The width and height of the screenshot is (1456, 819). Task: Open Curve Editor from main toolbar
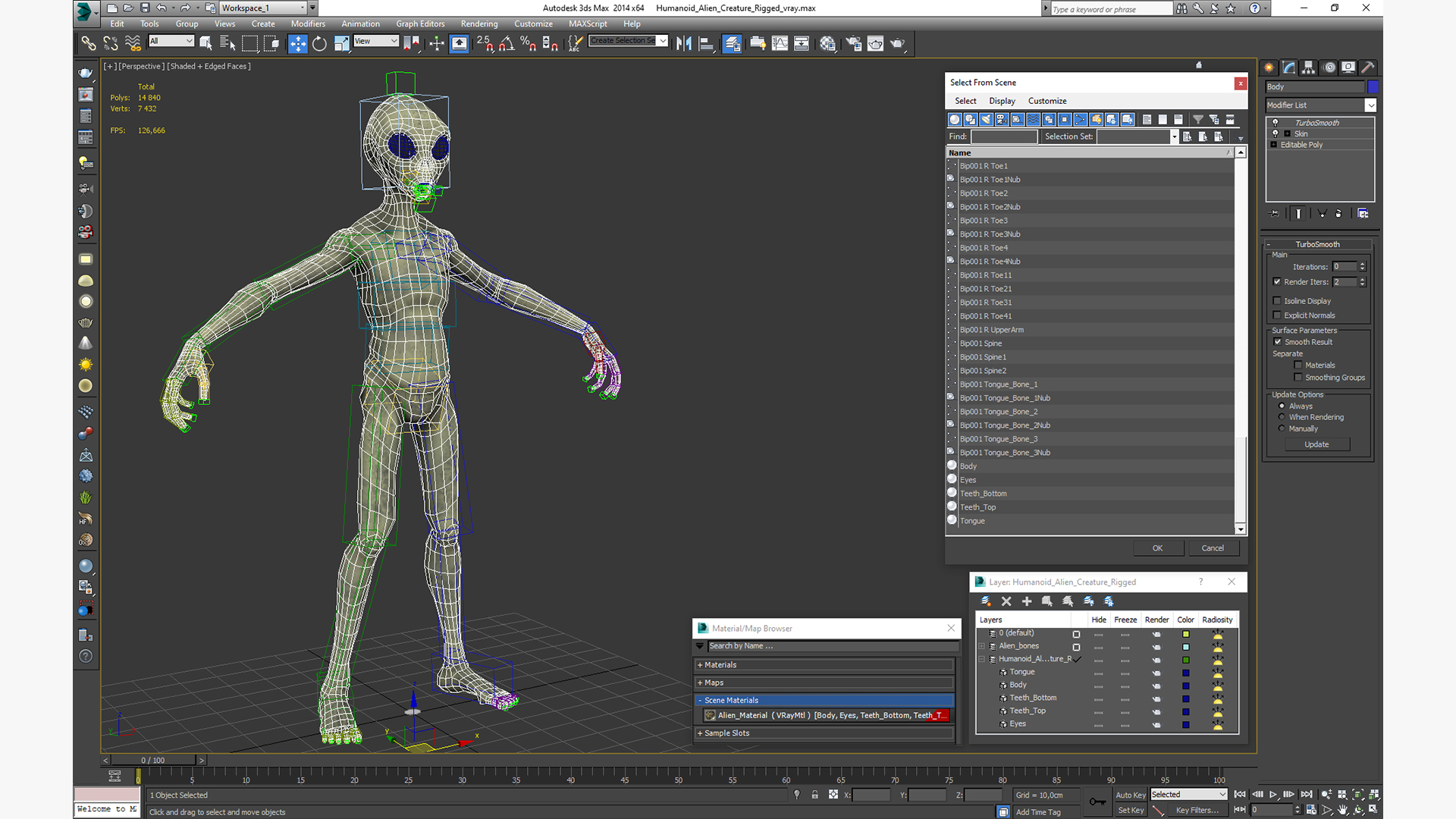point(780,44)
